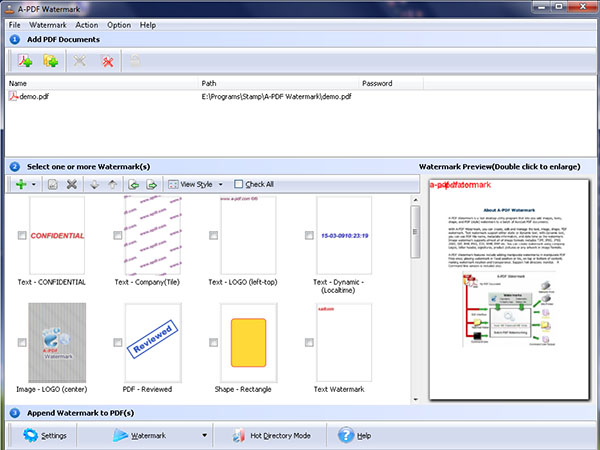Screen dimensions: 600x450
Task: Open the Option menu
Action: (119, 25)
